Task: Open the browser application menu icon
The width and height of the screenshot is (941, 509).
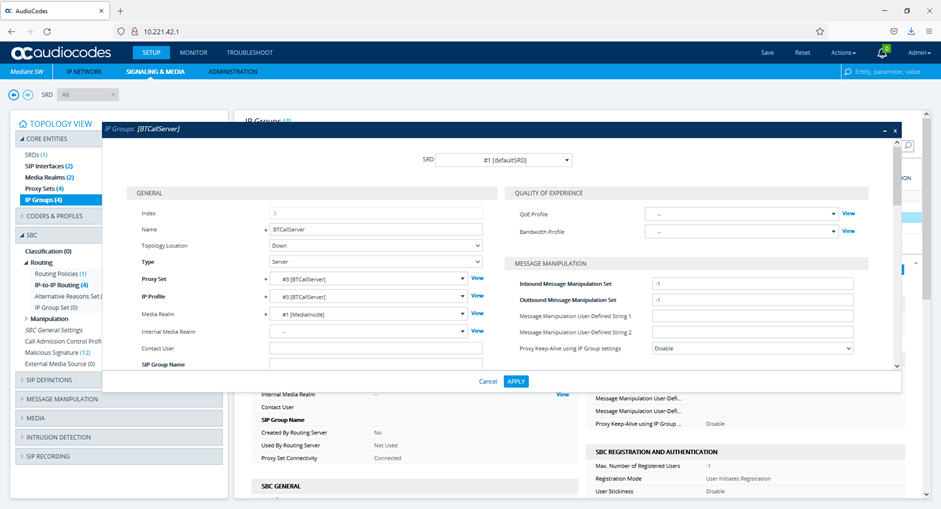Action: click(928, 32)
